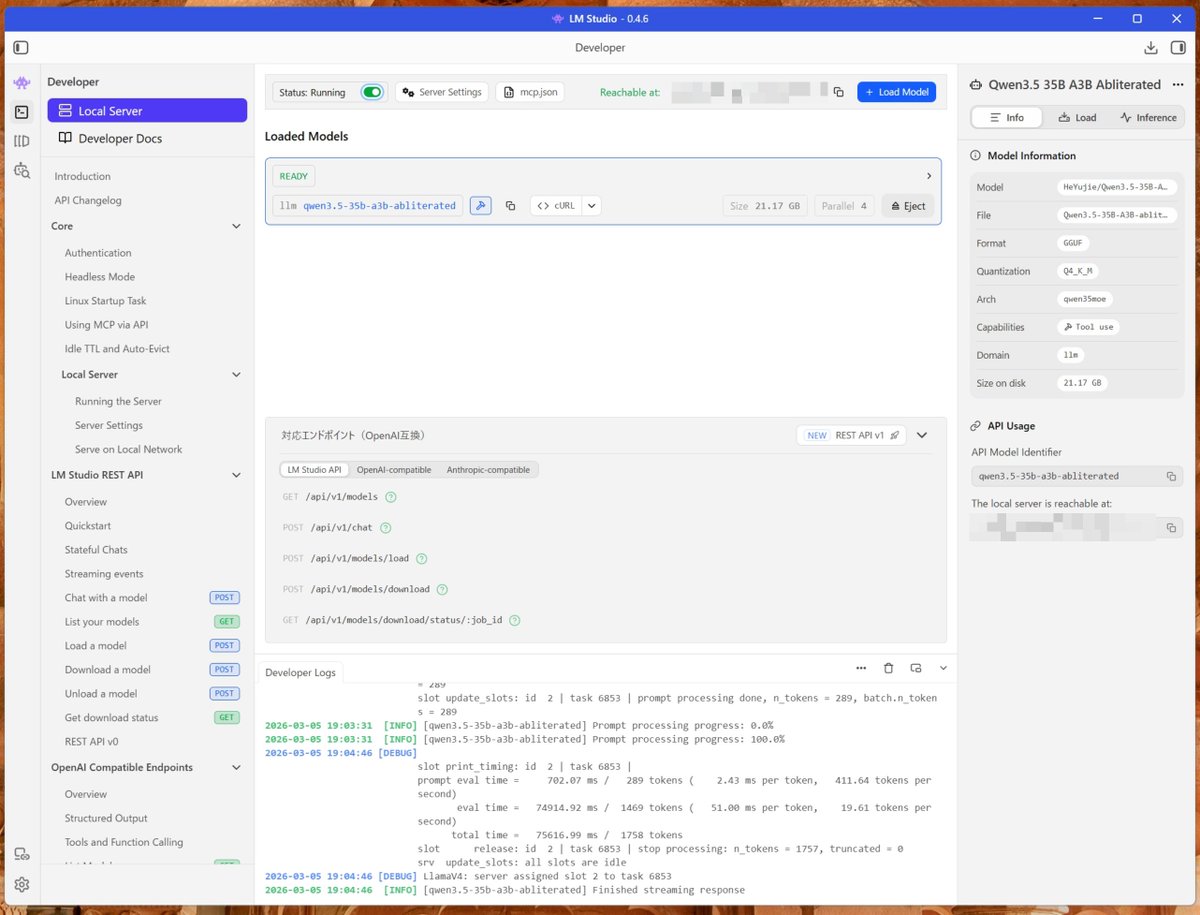Switch to the Info tab

[1006, 117]
